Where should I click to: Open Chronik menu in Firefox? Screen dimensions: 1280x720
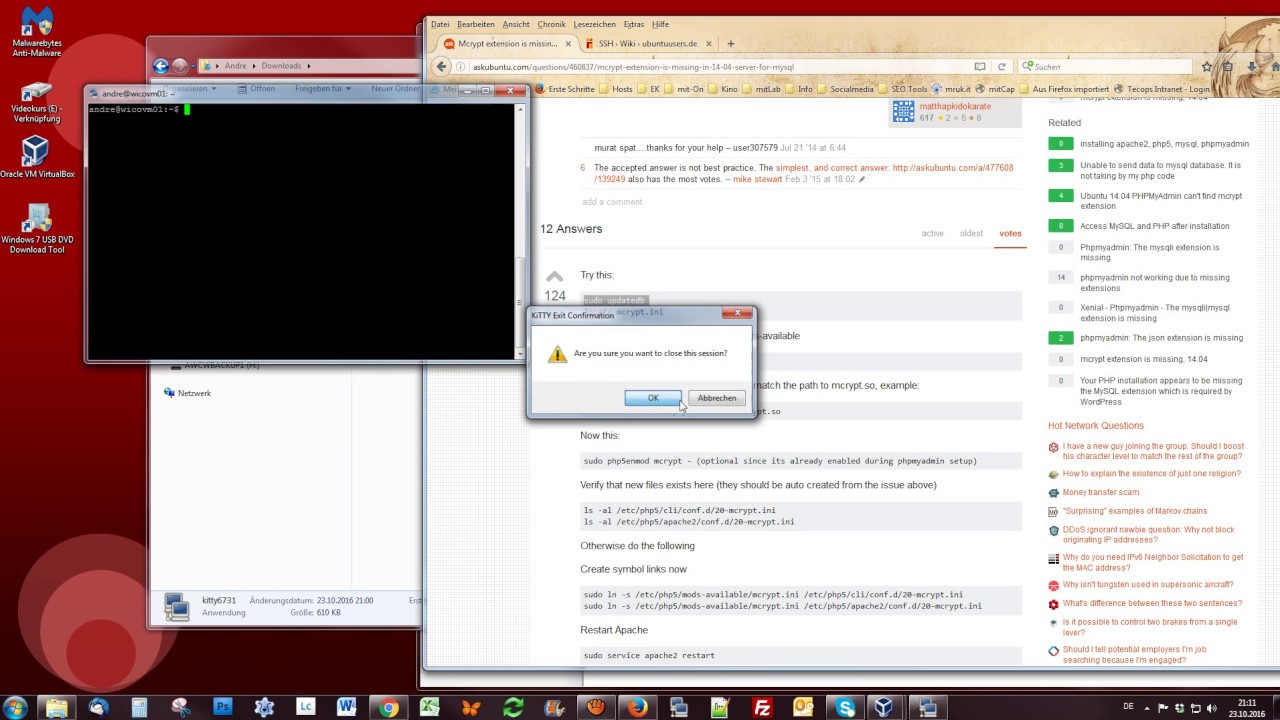pyautogui.click(x=551, y=24)
